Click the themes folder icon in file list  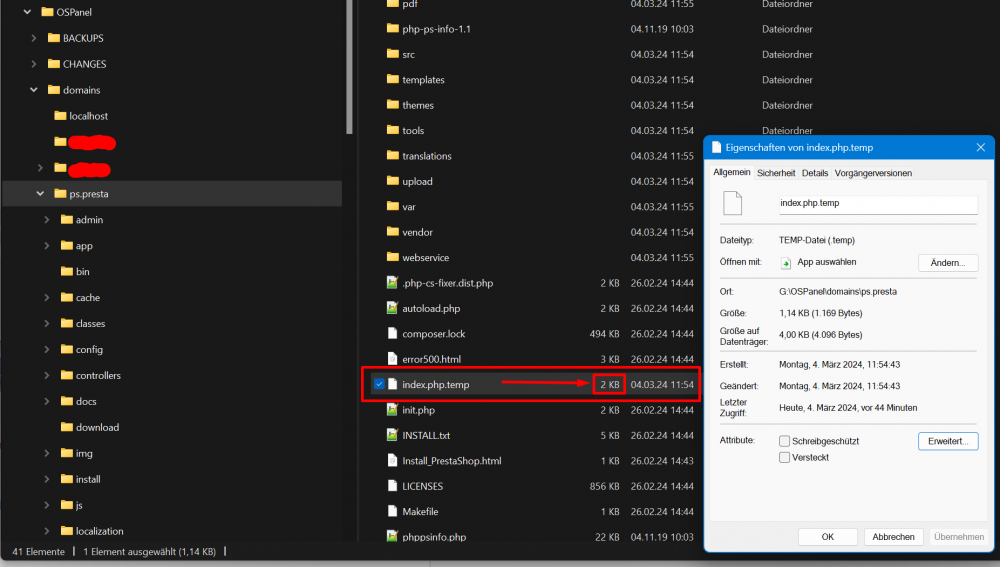(392, 105)
